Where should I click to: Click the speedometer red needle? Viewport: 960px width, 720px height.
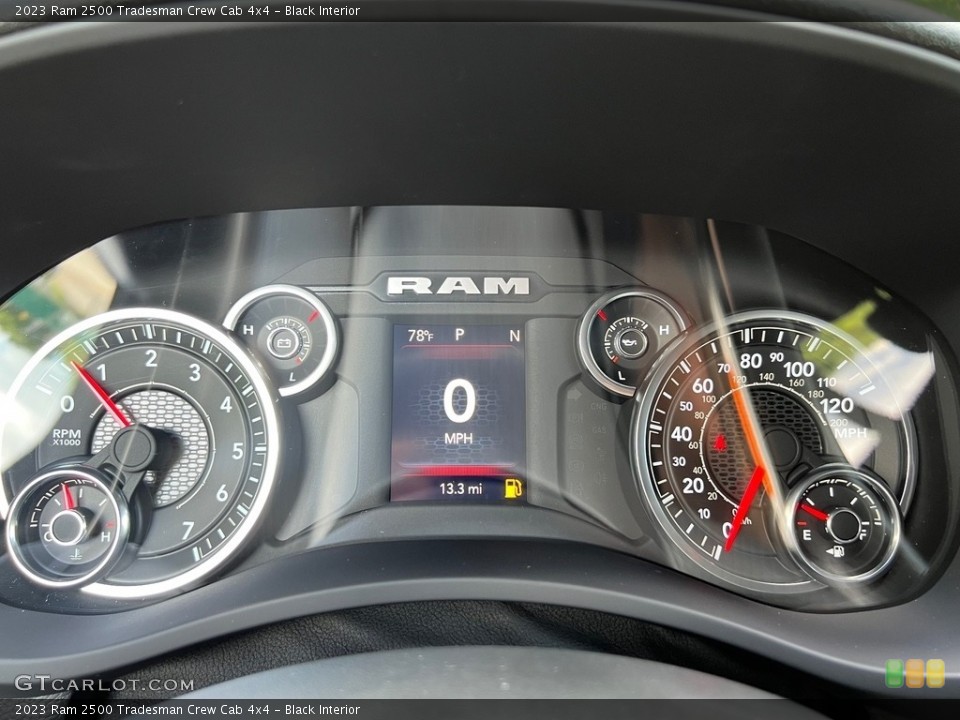[x=744, y=508]
